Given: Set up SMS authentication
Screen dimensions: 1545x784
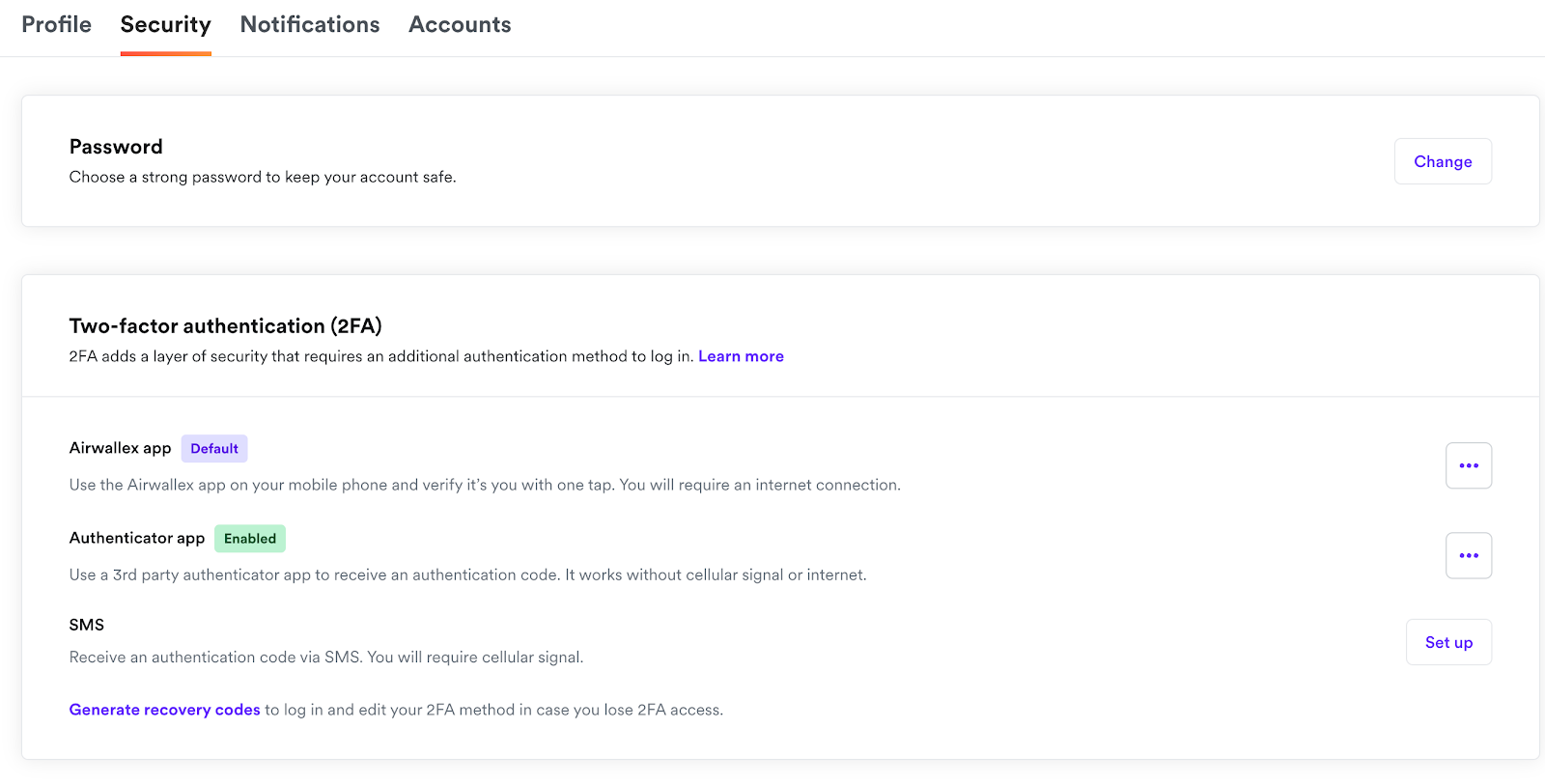Looking at the screenshot, I should click(x=1448, y=642).
